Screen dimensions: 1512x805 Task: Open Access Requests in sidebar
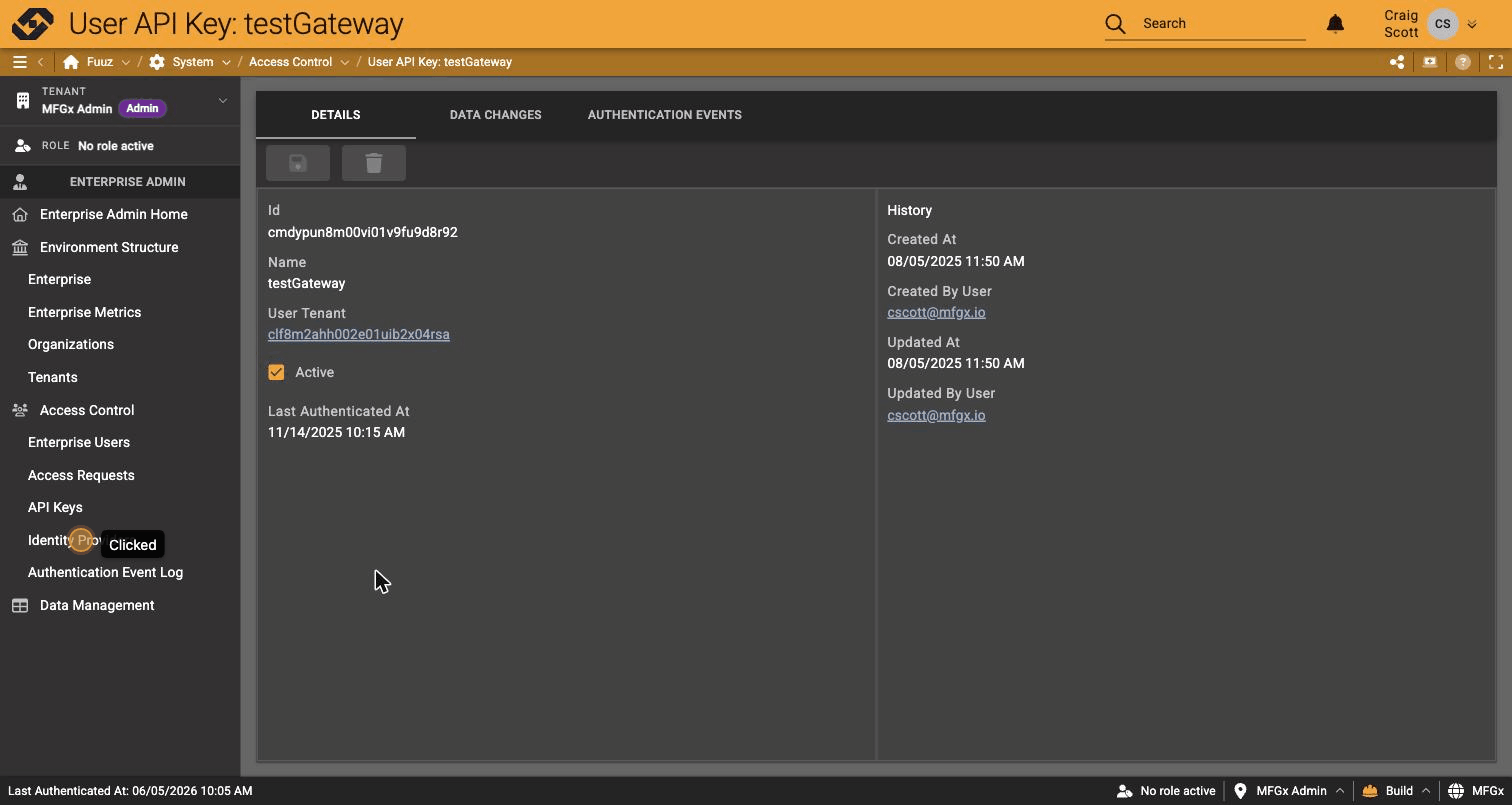(81, 476)
